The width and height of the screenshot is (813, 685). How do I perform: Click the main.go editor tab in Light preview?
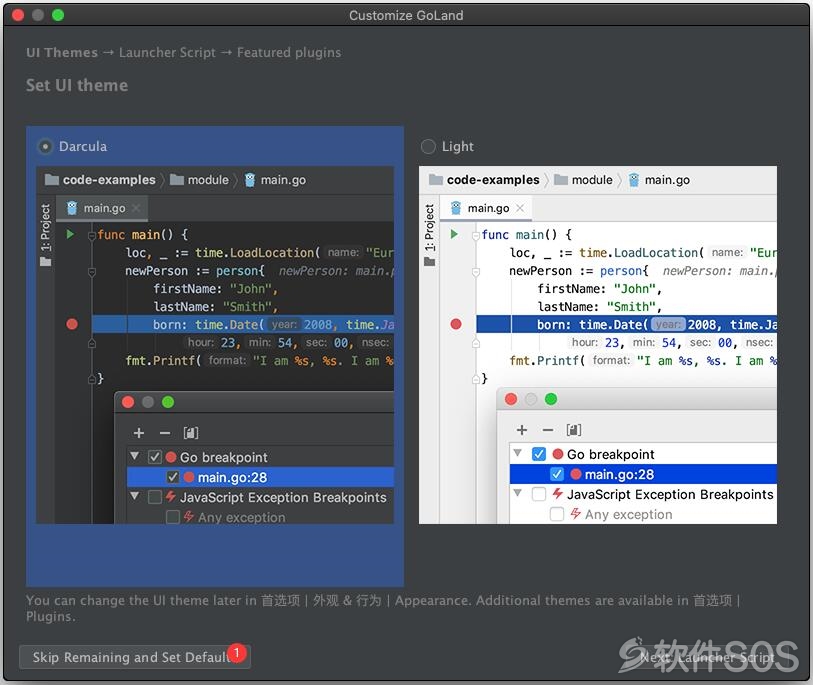(x=486, y=208)
